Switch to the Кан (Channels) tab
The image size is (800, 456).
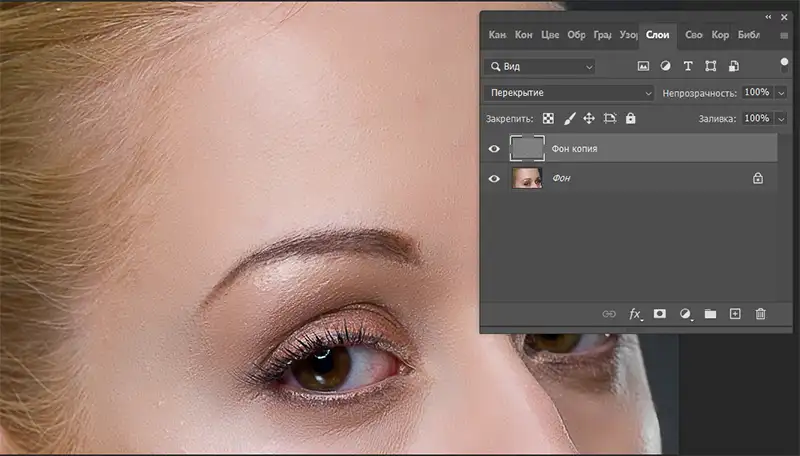click(x=497, y=35)
